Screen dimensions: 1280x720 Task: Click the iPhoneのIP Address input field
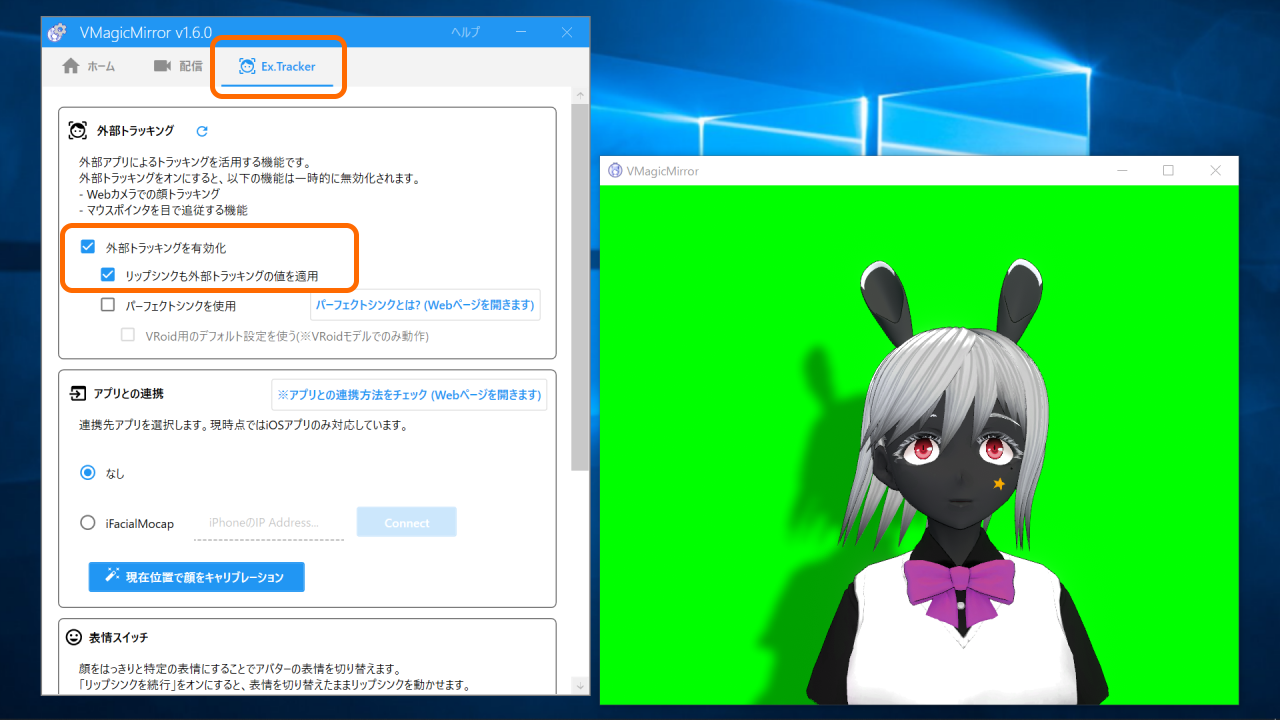click(269, 523)
